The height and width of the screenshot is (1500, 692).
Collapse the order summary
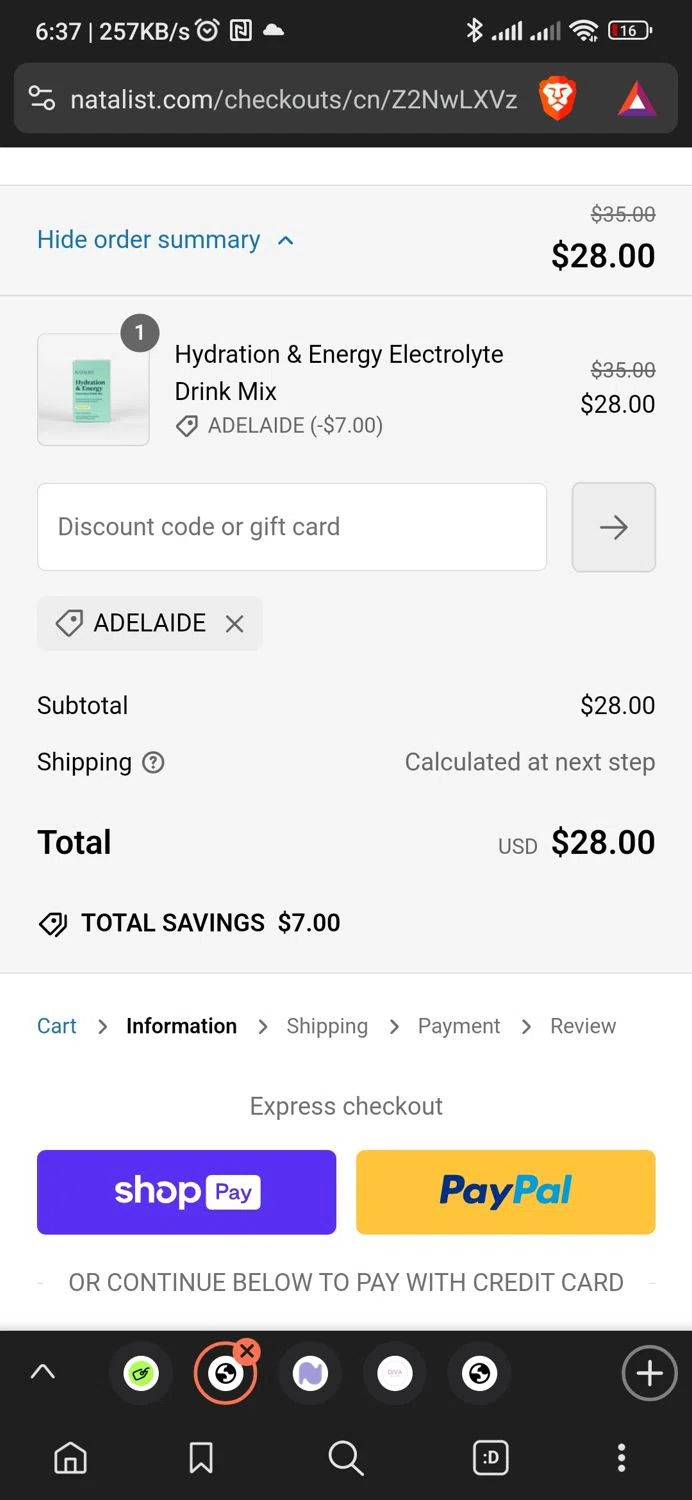click(165, 240)
